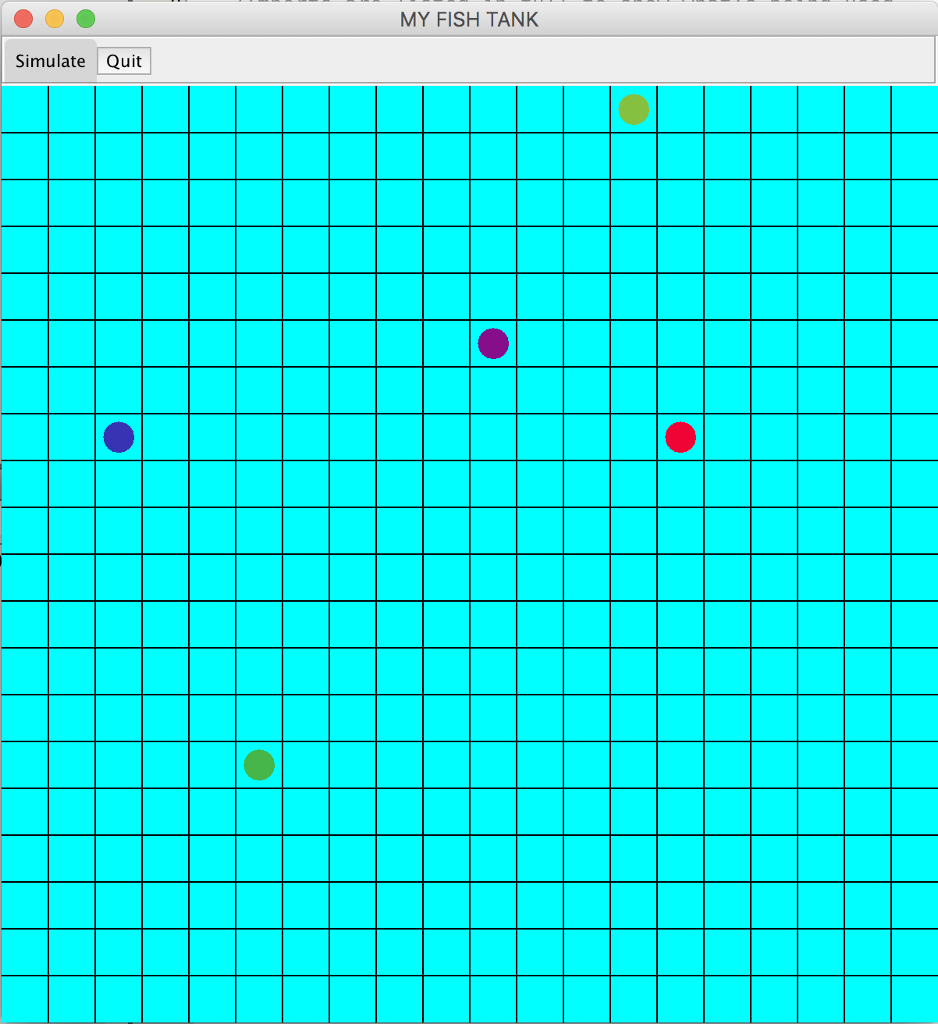The width and height of the screenshot is (938, 1024).
Task: Select the olive-green fish at the top
Action: click(633, 110)
